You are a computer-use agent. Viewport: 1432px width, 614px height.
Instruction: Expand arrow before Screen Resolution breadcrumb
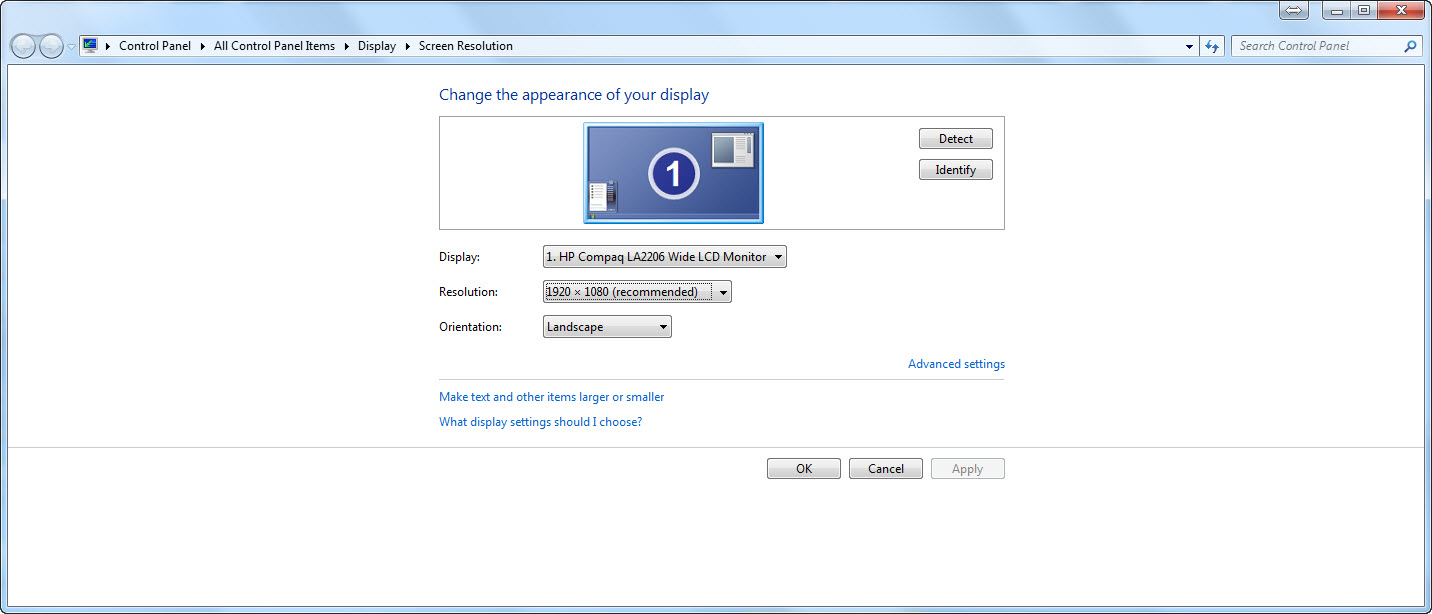tap(408, 46)
